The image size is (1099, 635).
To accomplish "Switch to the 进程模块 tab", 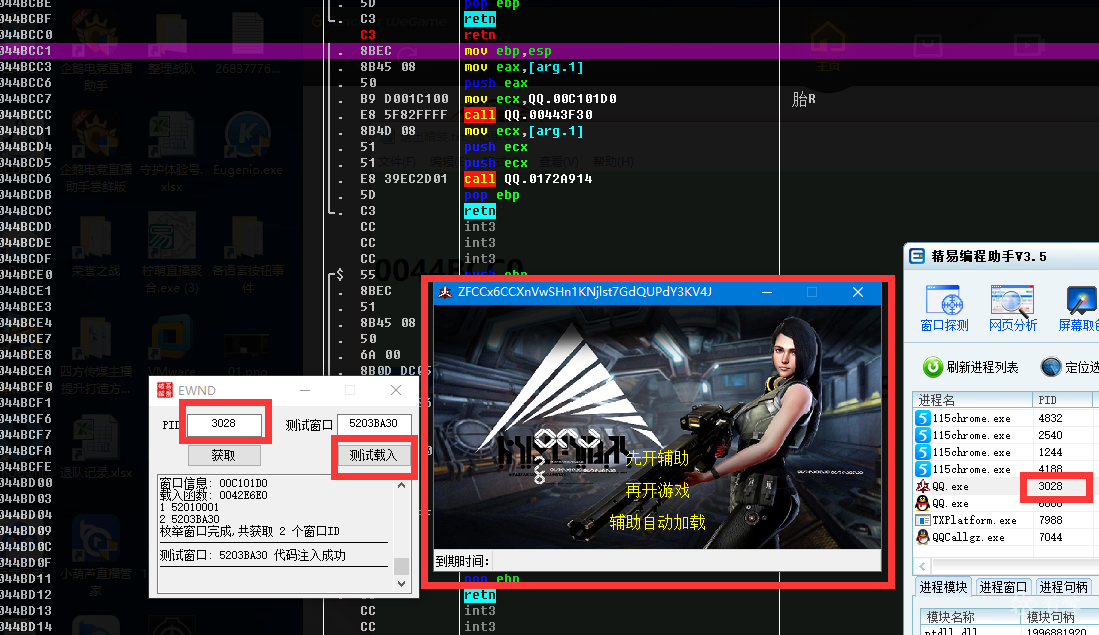I will [x=943, y=587].
